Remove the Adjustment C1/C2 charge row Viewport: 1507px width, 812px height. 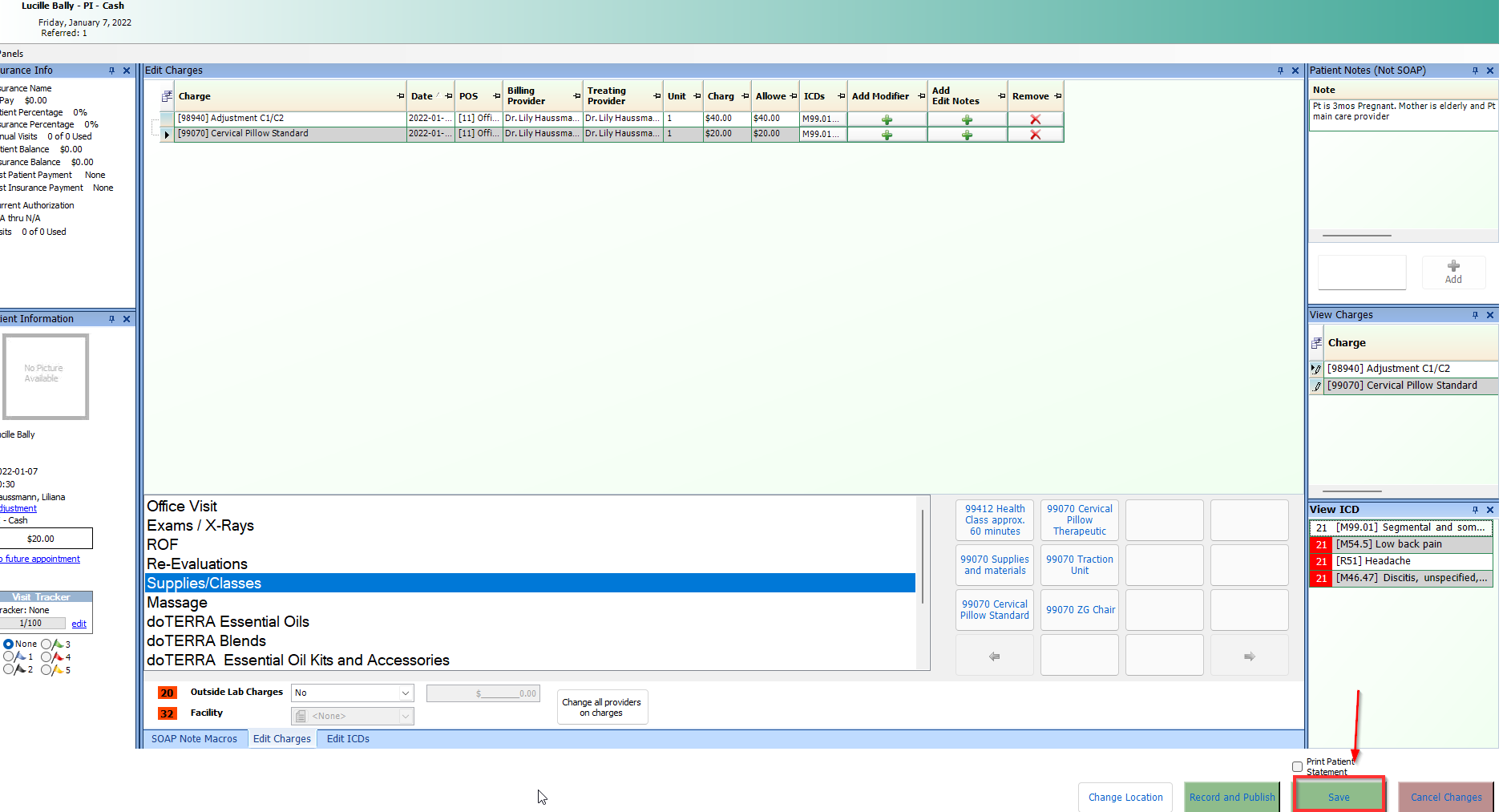(x=1035, y=119)
